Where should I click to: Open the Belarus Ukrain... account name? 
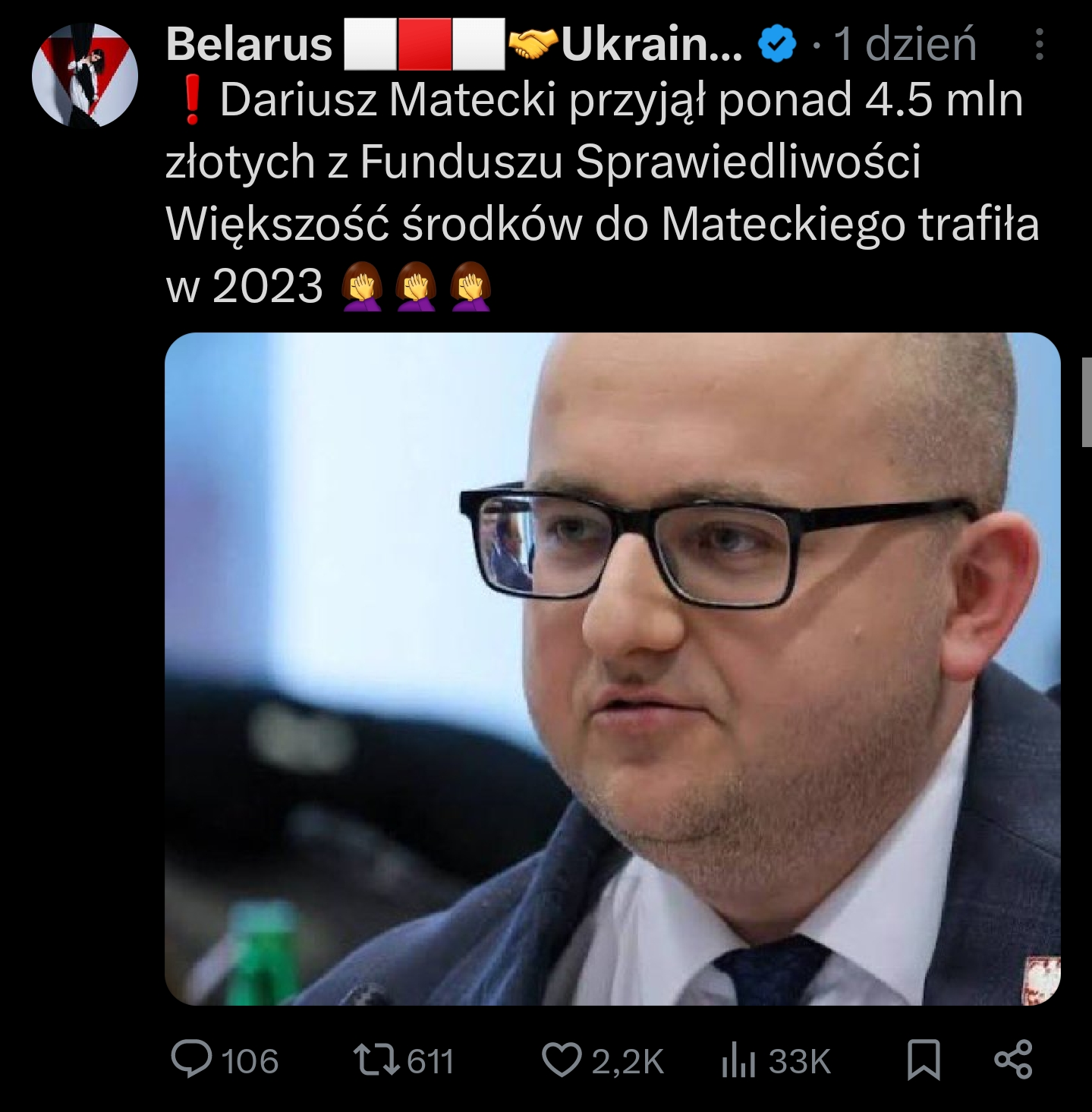[454, 45]
